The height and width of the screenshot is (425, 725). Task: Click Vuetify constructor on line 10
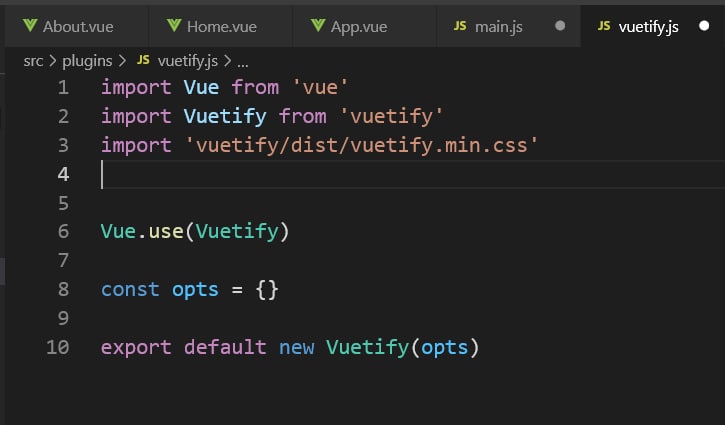click(x=368, y=347)
